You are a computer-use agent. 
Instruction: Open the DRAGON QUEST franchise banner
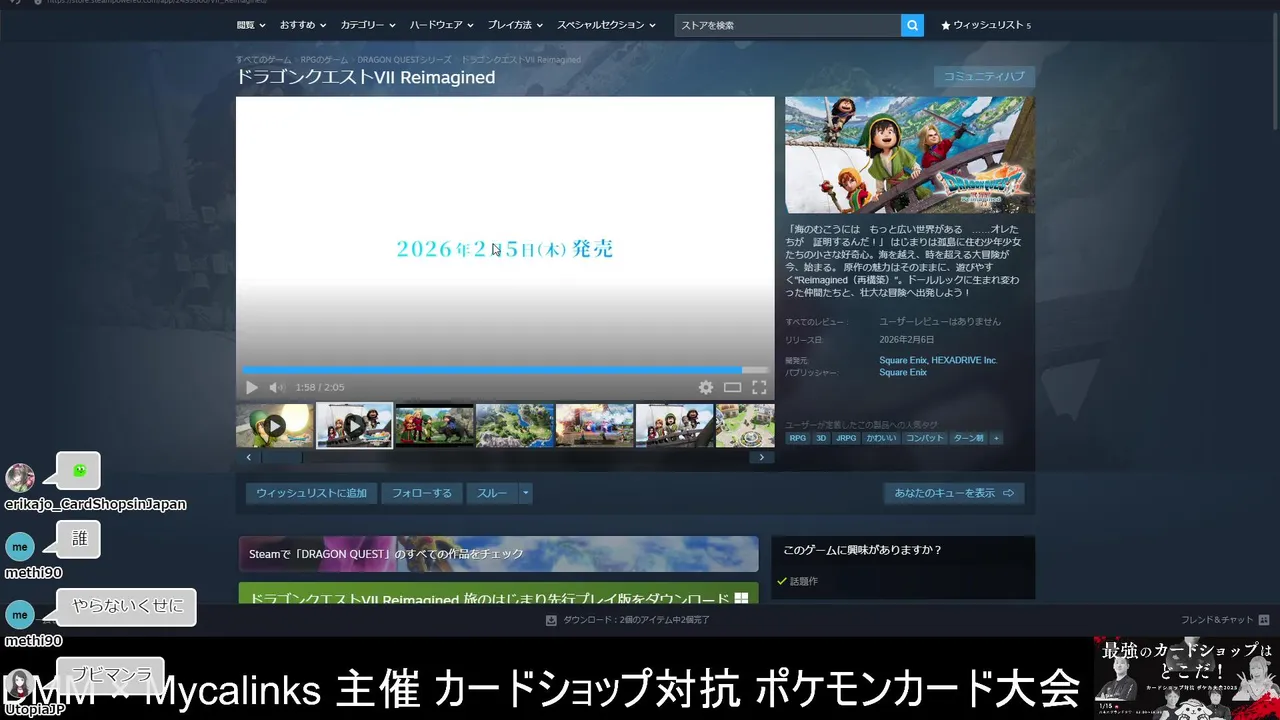click(498, 554)
